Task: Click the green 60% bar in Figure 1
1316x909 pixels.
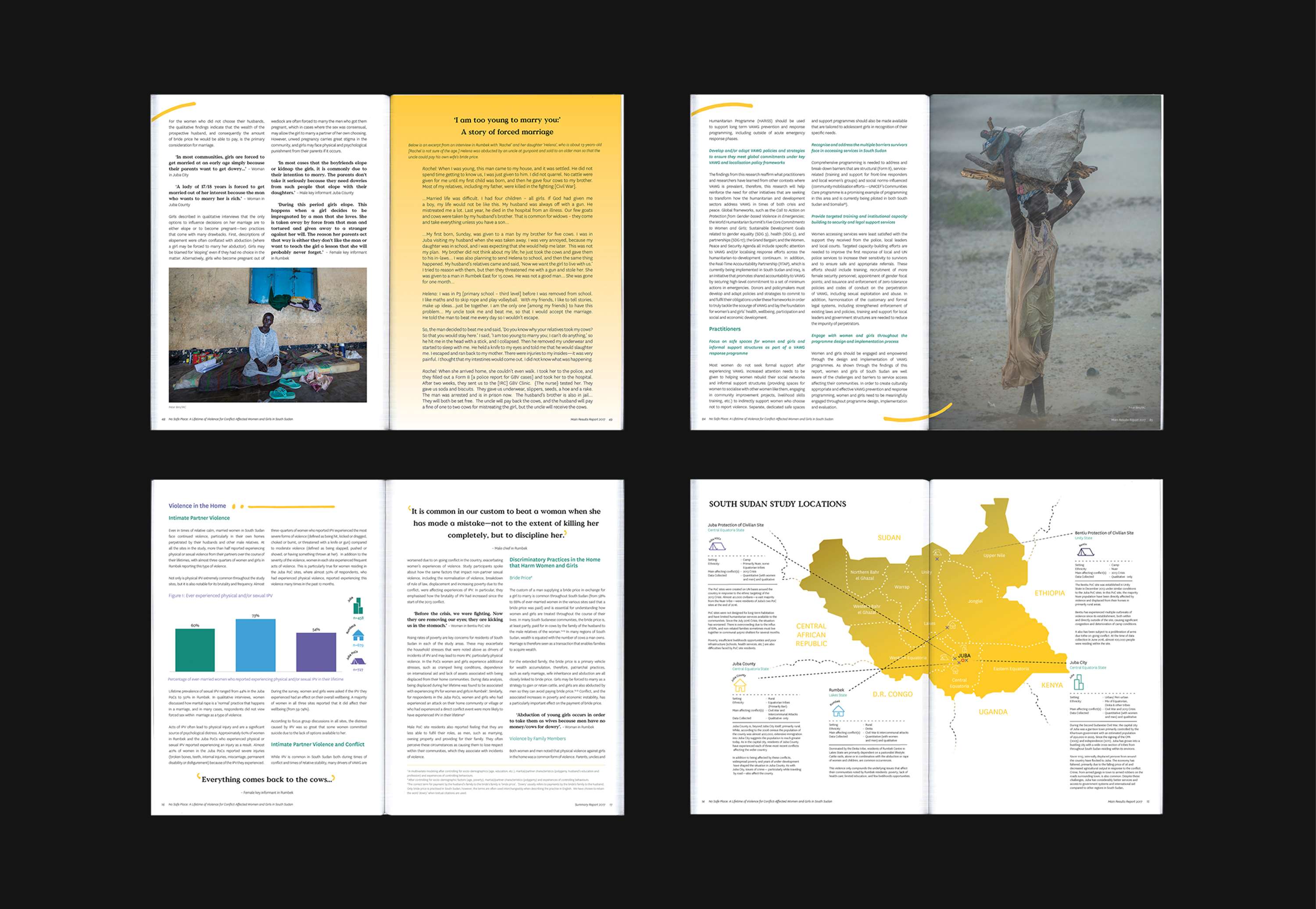Action: [195, 650]
